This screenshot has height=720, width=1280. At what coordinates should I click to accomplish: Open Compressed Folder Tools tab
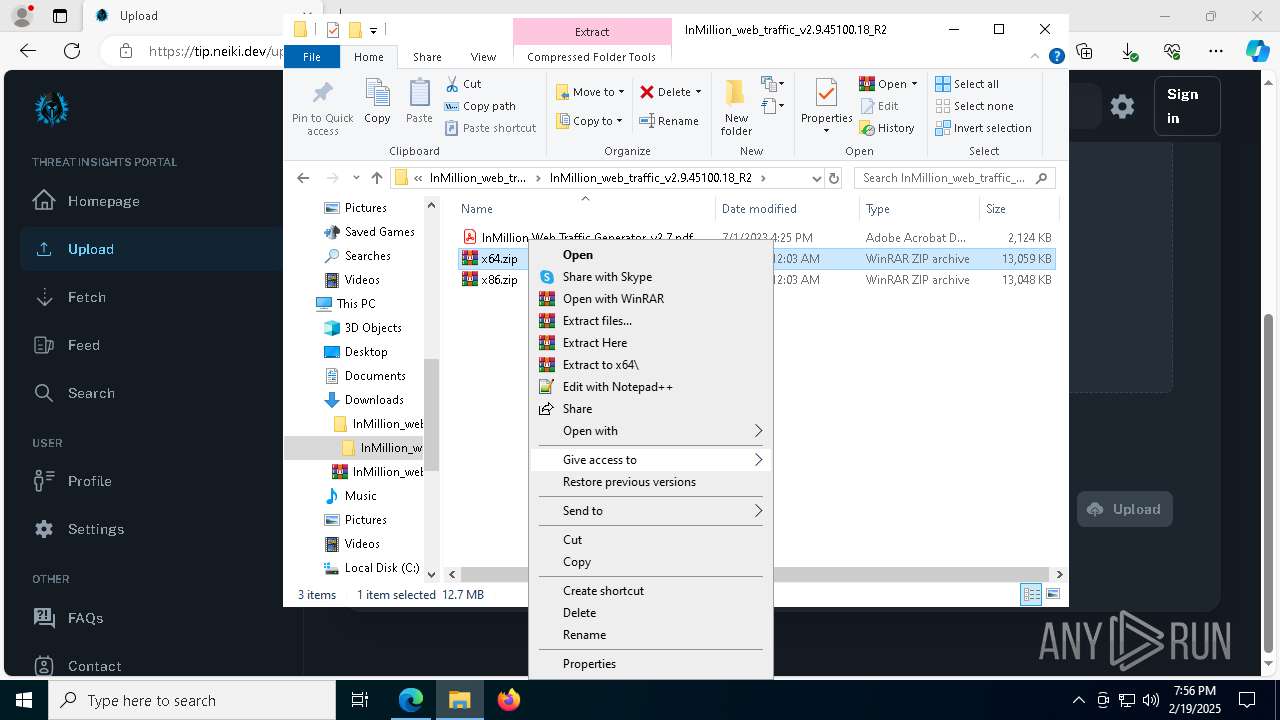coord(591,57)
